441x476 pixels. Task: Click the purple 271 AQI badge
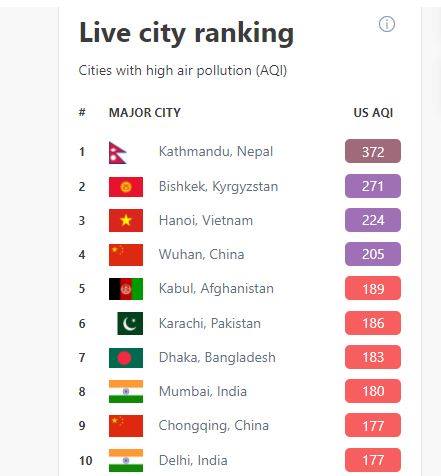[x=373, y=186]
